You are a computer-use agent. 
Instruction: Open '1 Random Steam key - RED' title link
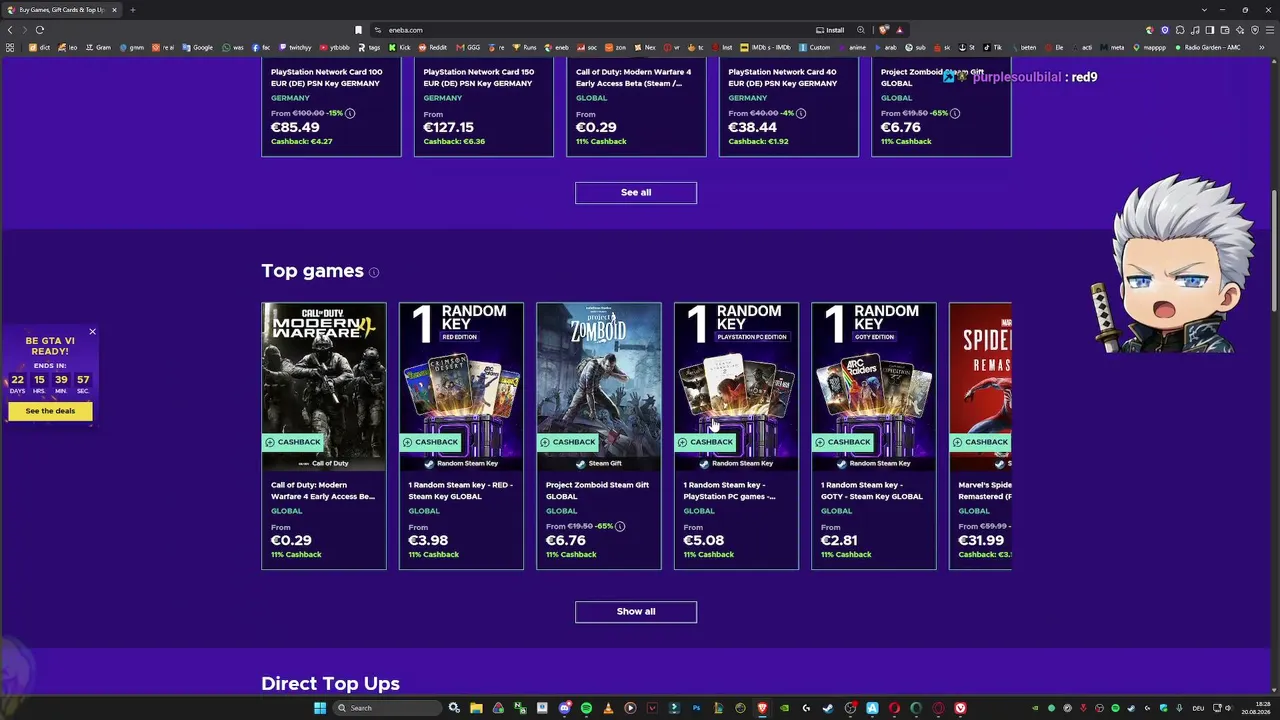click(x=460, y=491)
